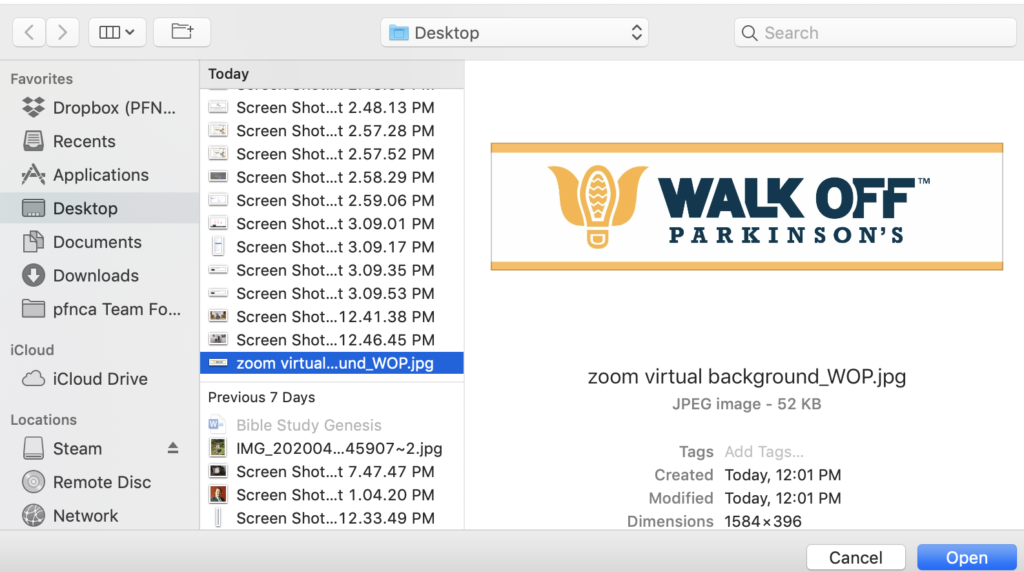Screen dimensions: 1024x572
Task: Click Add Tags... field in preview
Action: pos(763,452)
